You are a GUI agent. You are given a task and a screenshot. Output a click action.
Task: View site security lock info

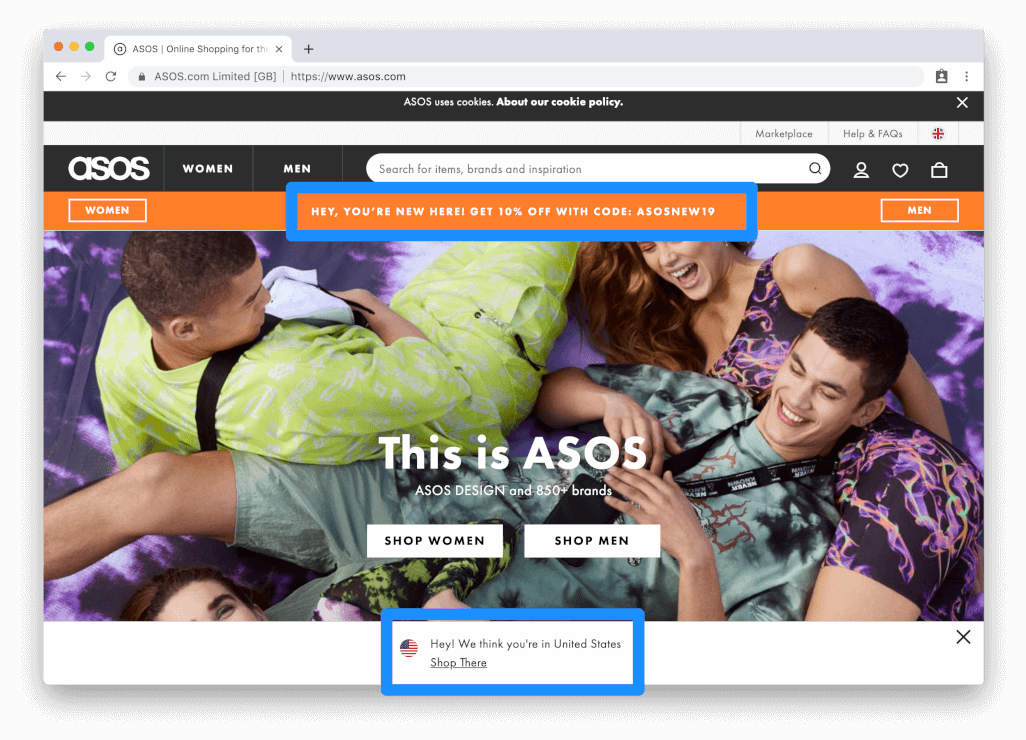pyautogui.click(x=141, y=77)
